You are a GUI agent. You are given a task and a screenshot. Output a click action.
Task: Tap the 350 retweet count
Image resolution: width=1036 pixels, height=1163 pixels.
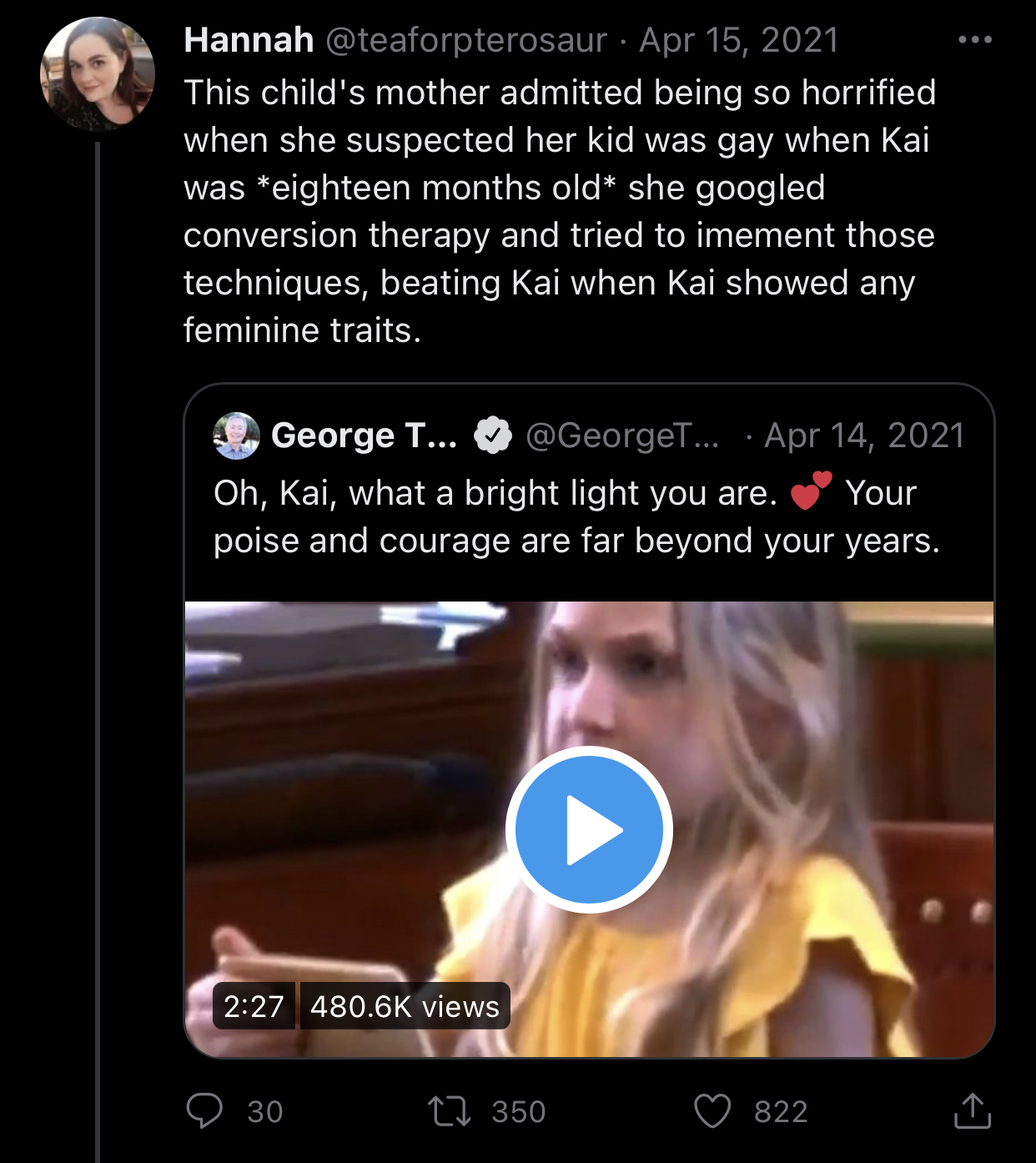[518, 1111]
